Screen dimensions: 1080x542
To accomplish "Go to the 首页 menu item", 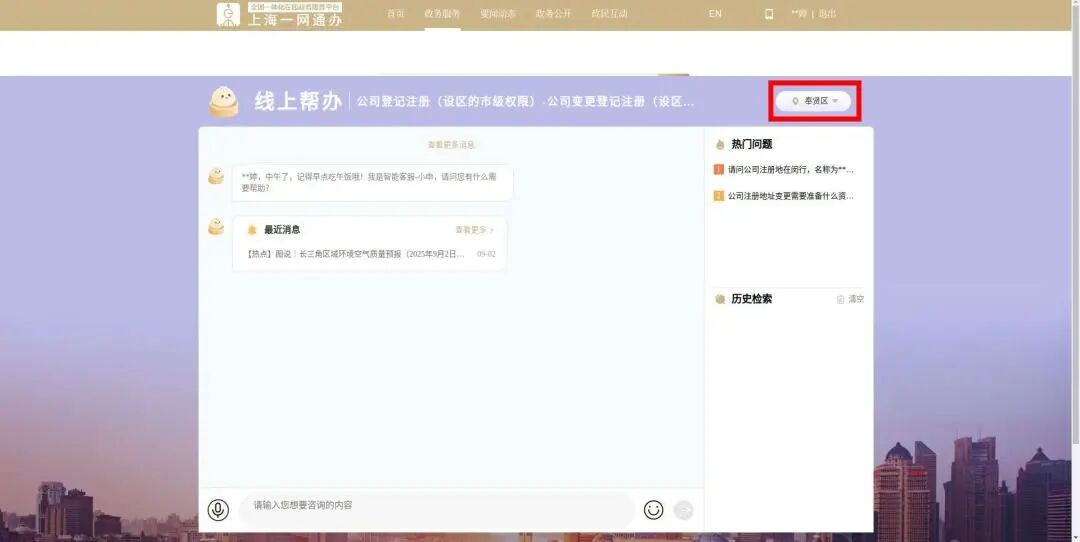I will (396, 14).
